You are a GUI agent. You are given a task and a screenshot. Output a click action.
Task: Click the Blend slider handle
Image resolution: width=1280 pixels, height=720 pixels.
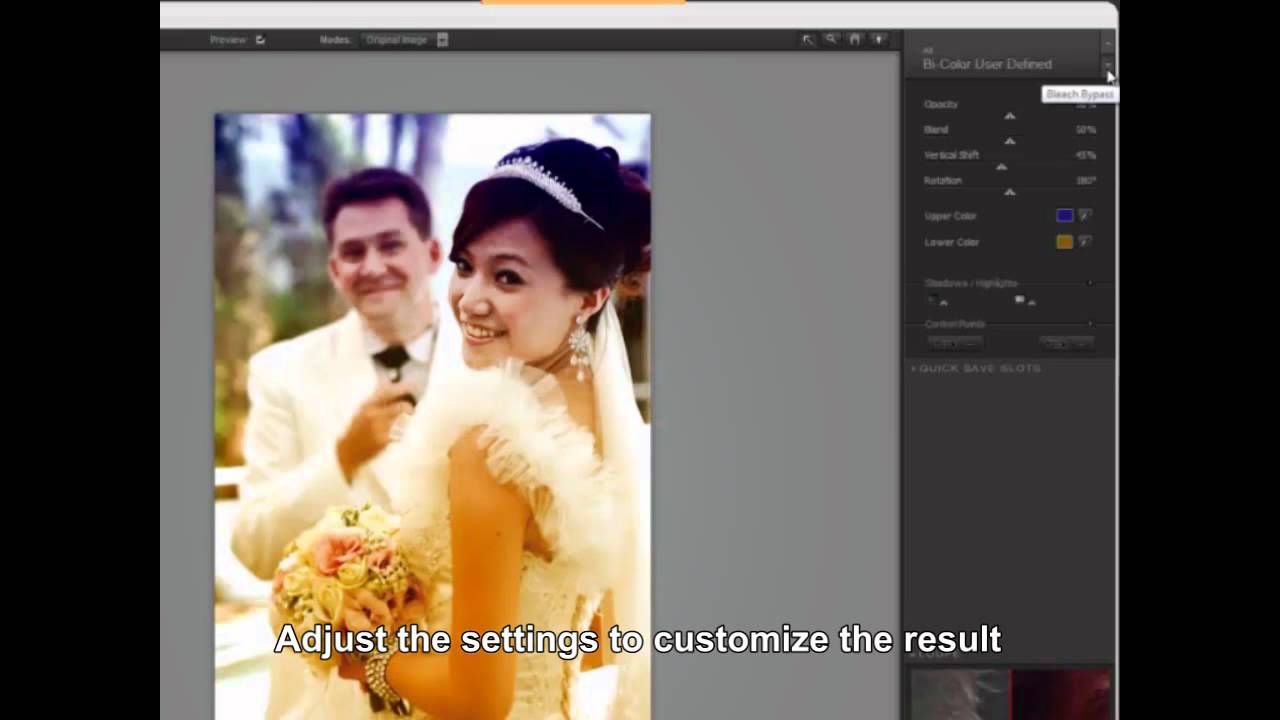(x=1010, y=141)
